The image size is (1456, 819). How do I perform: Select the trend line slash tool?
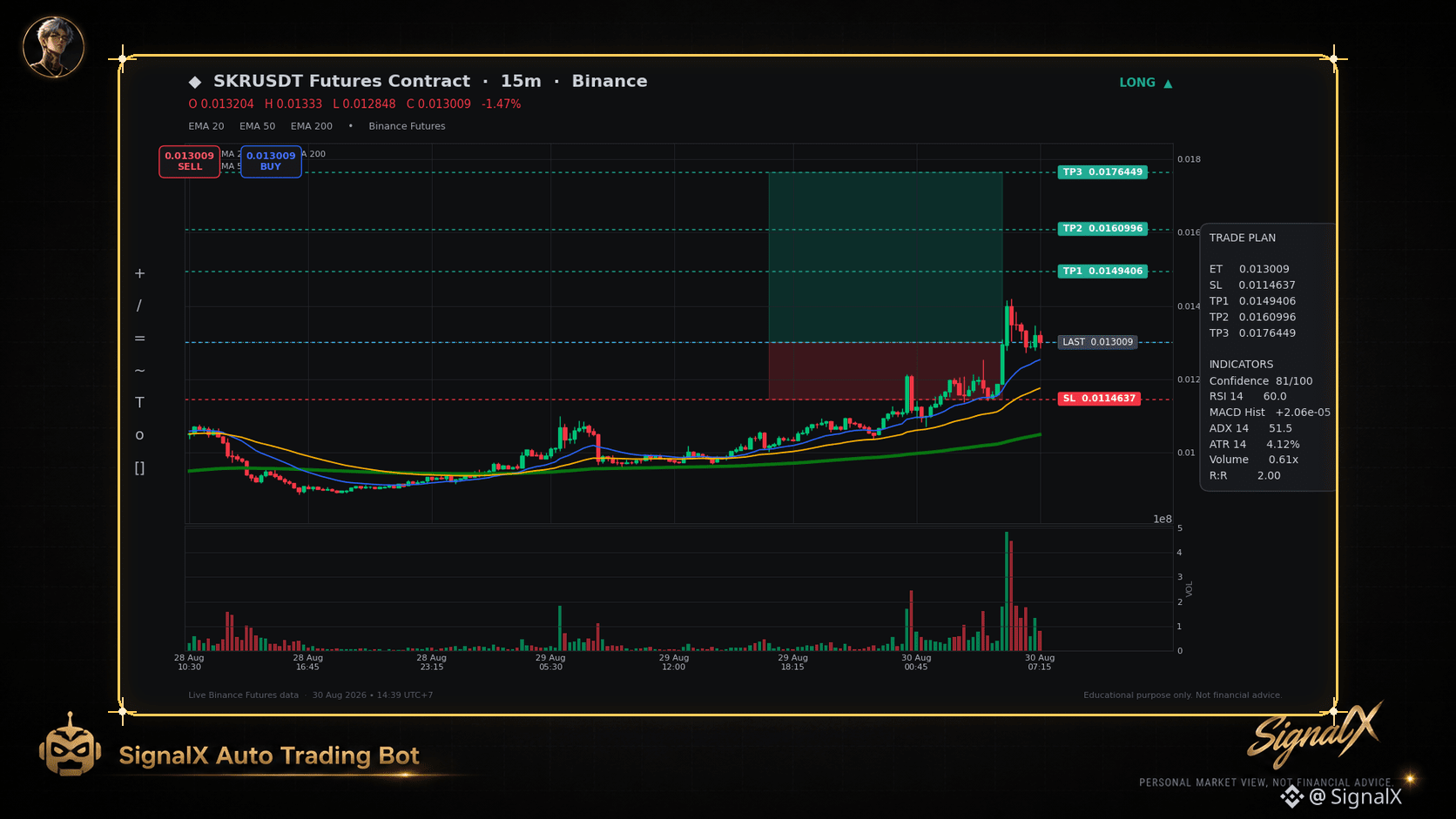(x=139, y=305)
